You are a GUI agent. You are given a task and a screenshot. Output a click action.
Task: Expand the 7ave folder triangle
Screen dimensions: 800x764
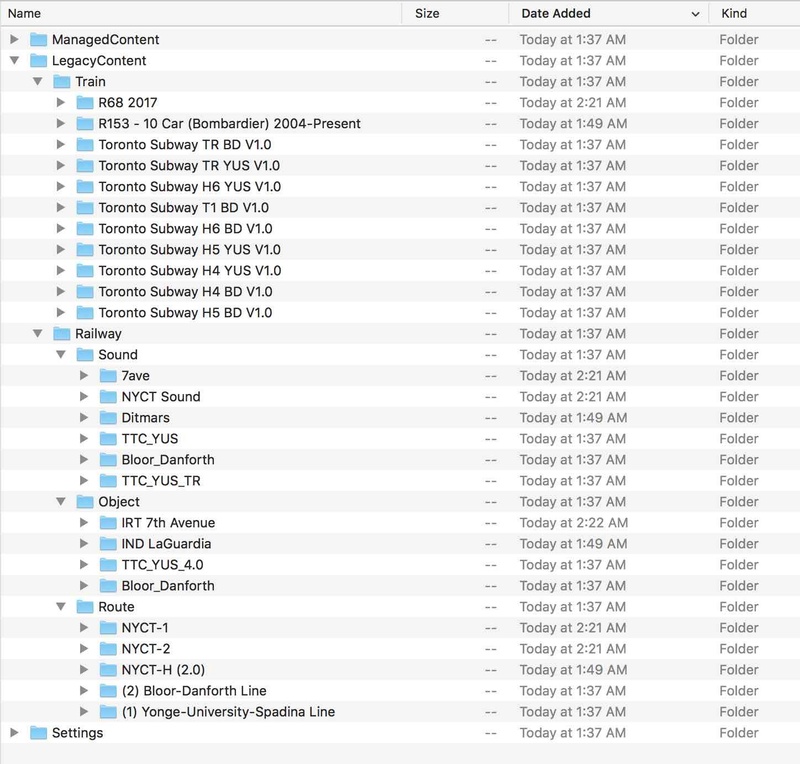click(84, 375)
